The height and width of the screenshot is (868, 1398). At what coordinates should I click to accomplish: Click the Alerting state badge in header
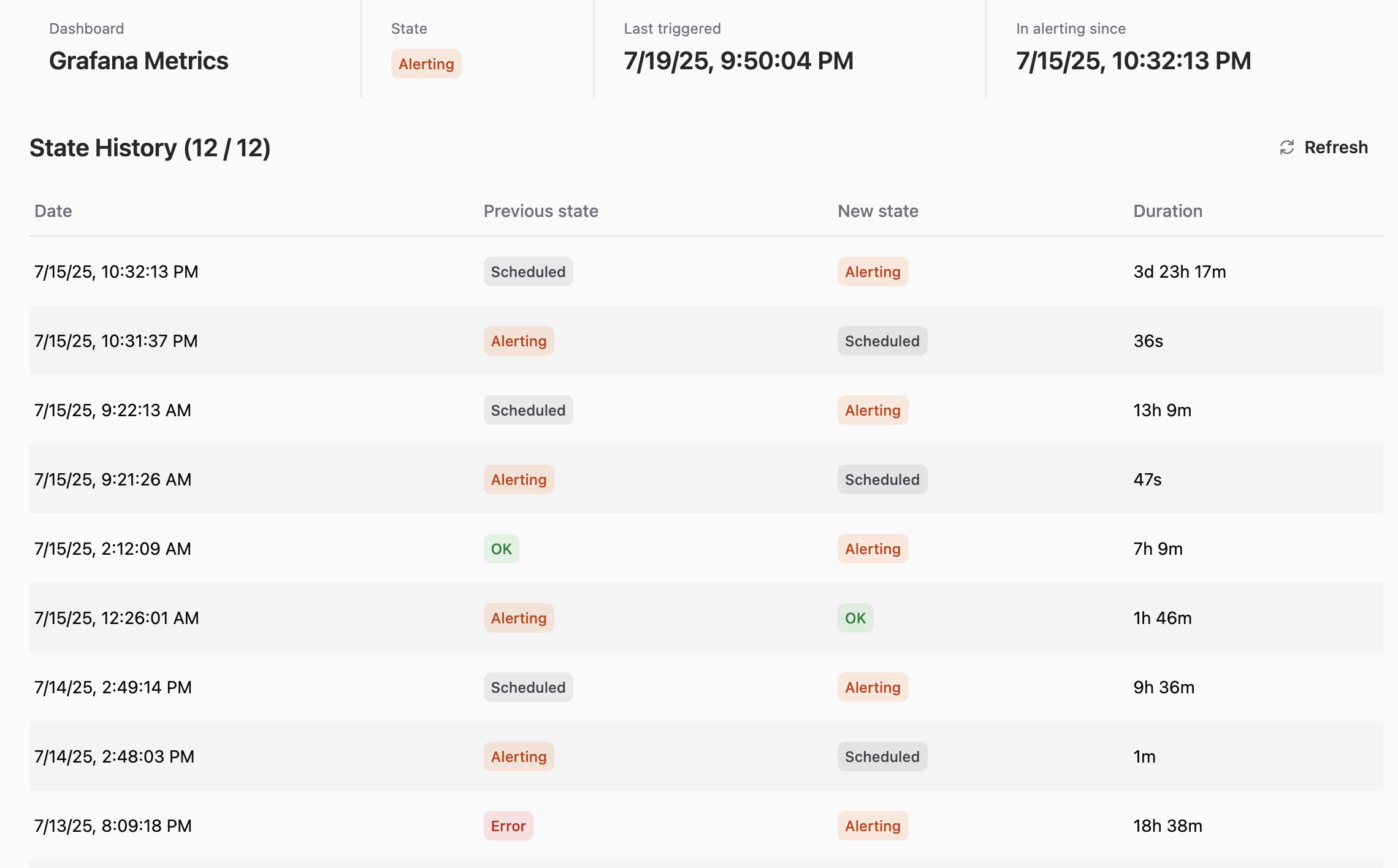426,64
